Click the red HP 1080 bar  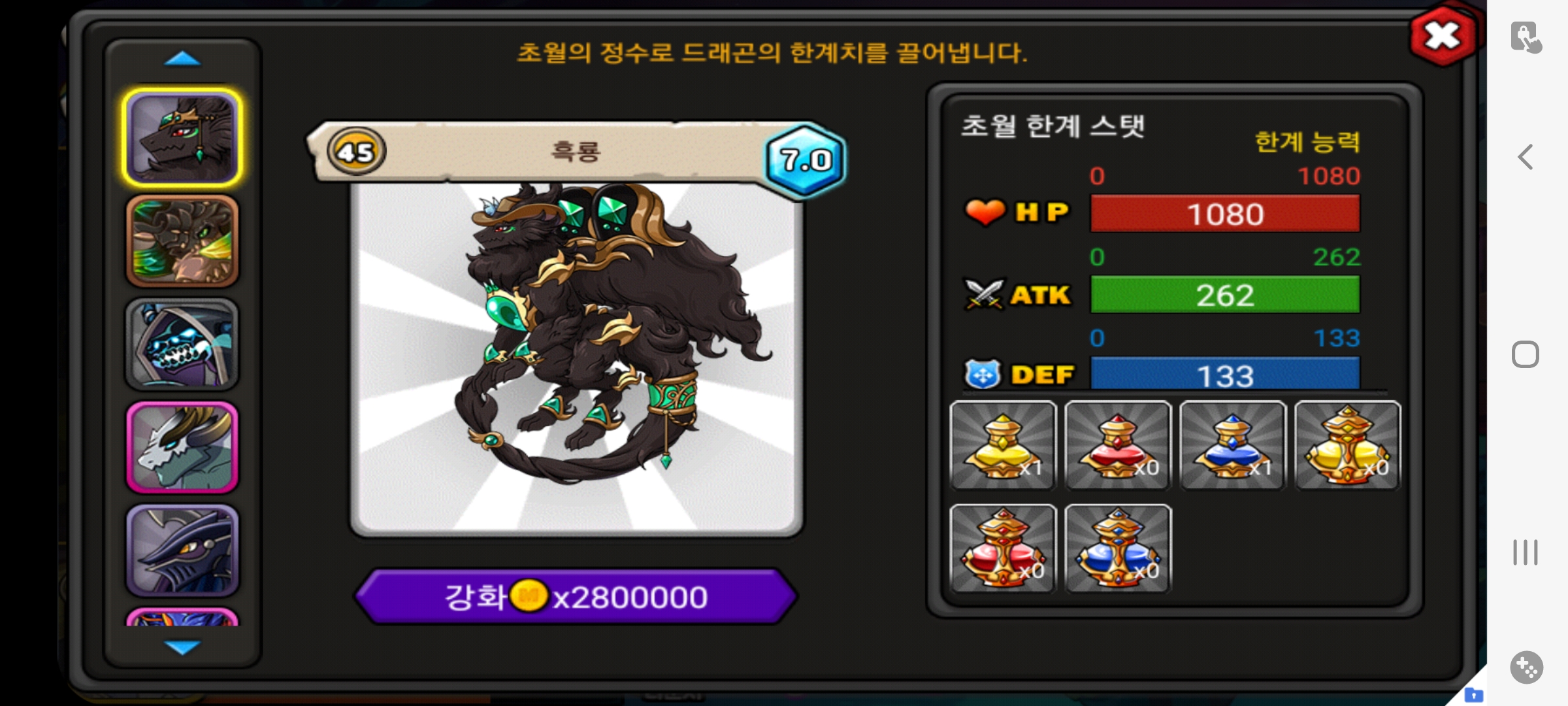point(1225,214)
